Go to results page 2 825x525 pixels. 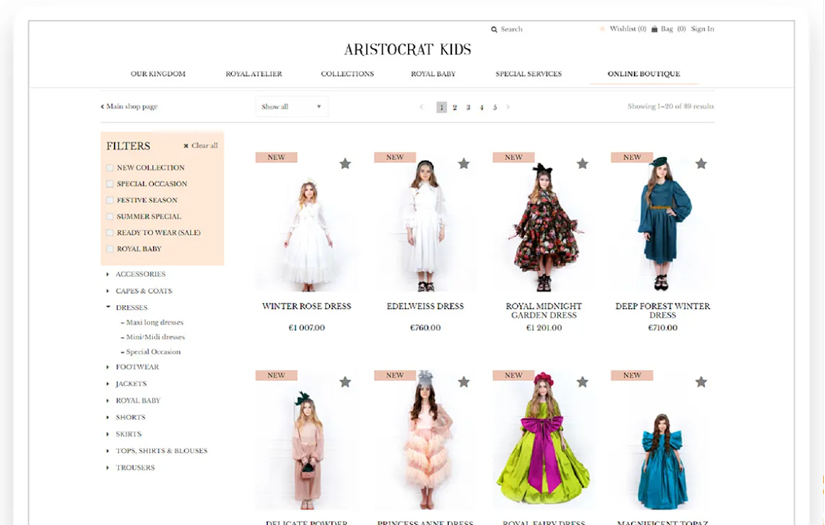tap(455, 107)
